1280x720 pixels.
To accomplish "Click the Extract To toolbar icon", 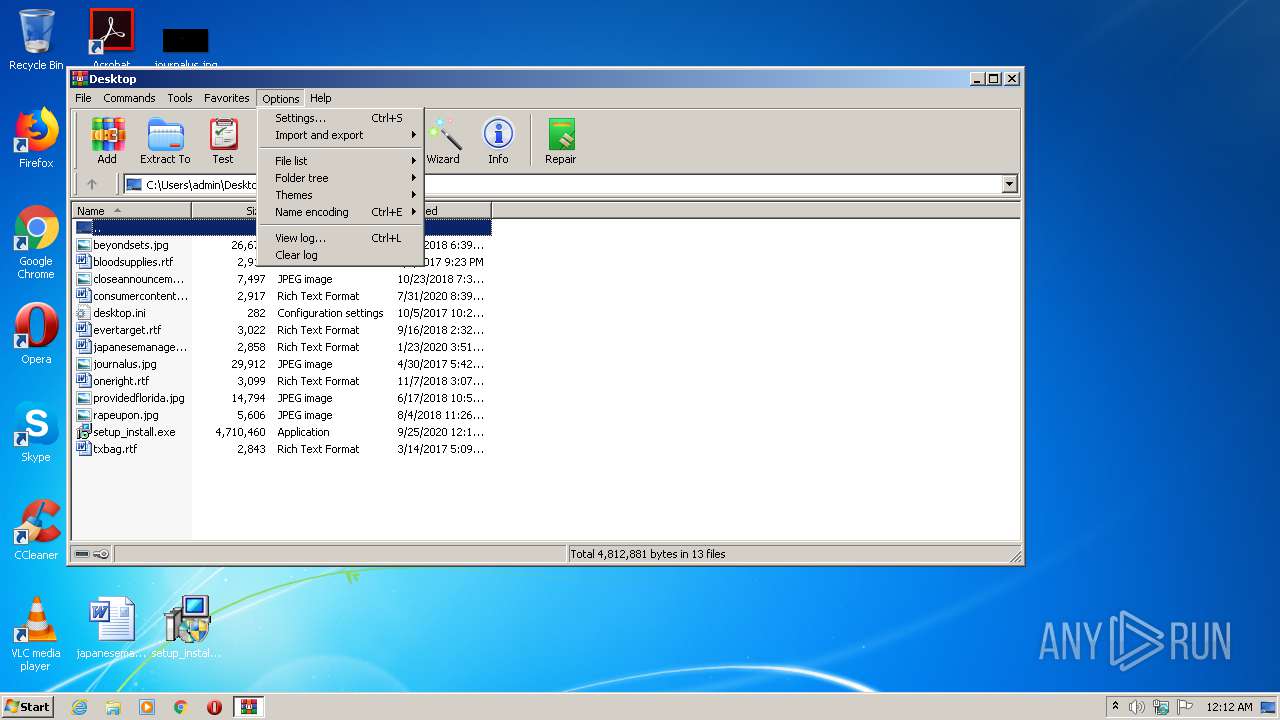I will [165, 141].
